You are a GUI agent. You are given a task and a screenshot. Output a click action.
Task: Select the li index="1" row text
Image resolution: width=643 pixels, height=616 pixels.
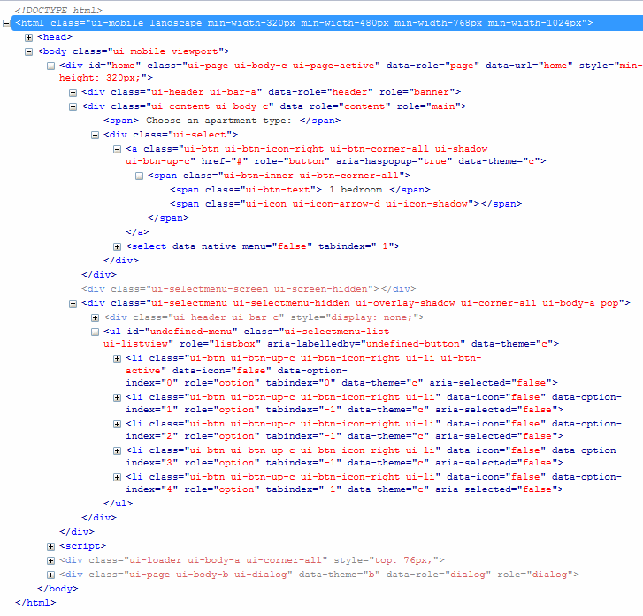373,403
